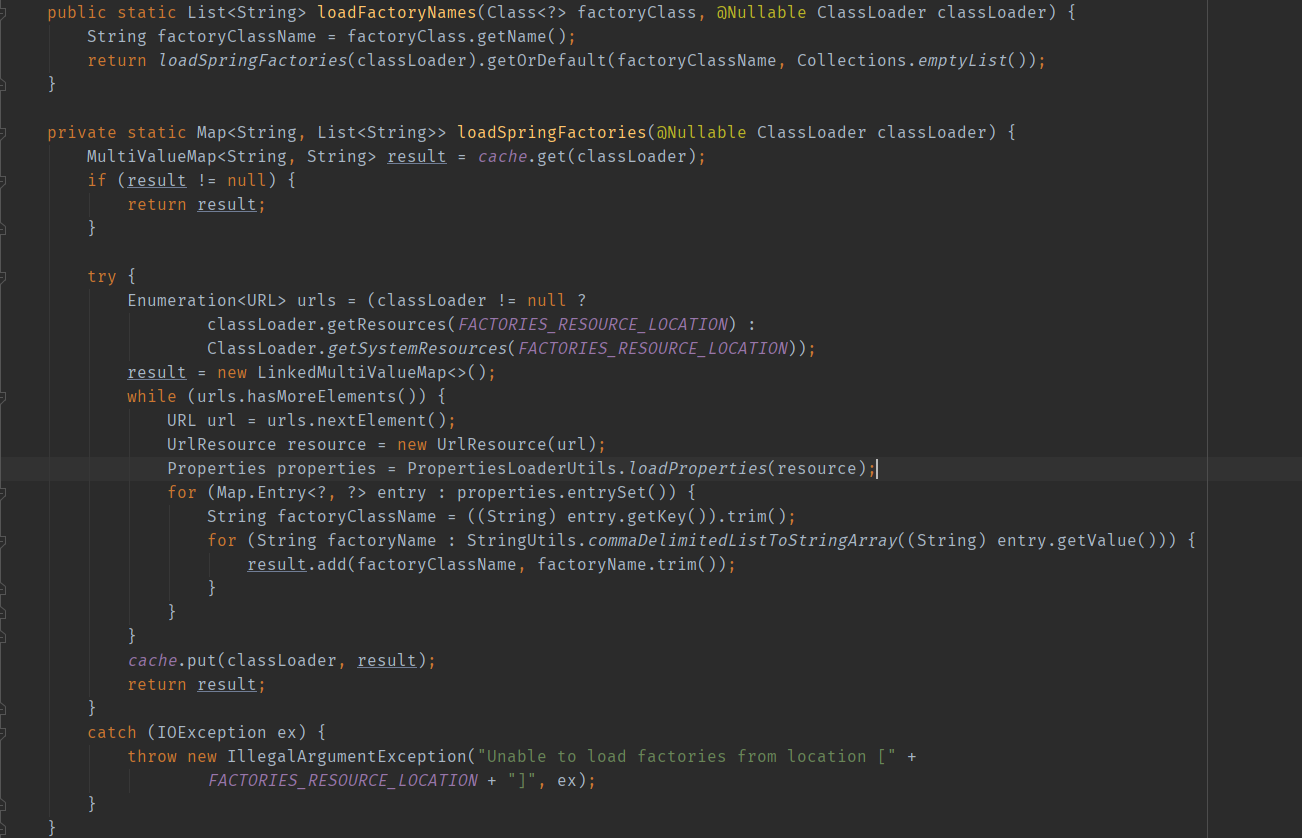This screenshot has width=1302, height=838.
Task: Click the 'private static' modifiers
Action: pyautogui.click(x=117, y=132)
